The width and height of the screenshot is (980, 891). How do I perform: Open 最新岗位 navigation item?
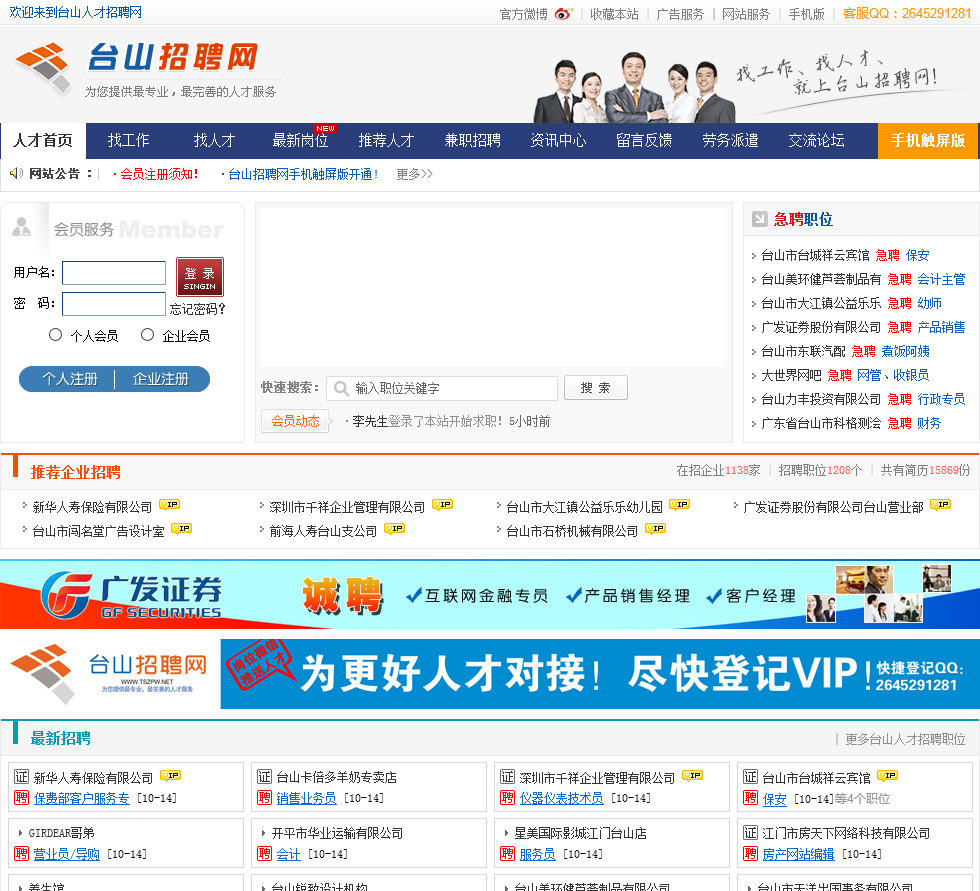click(x=301, y=141)
